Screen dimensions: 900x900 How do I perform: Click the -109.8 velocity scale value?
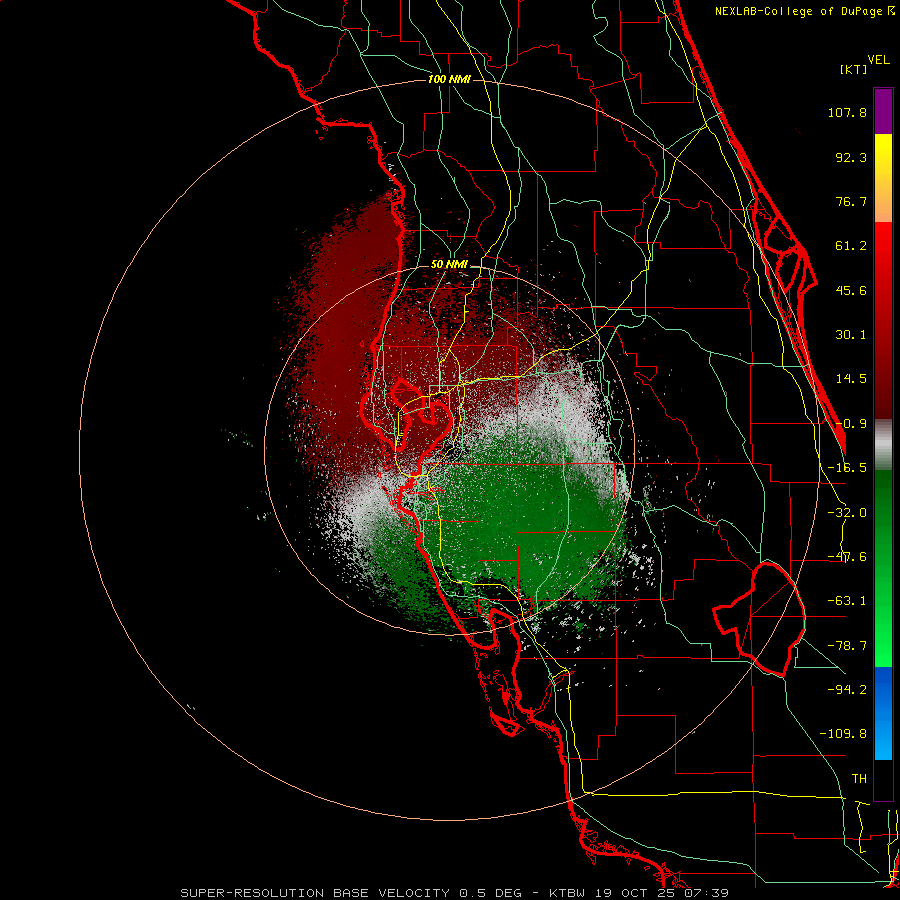(843, 734)
